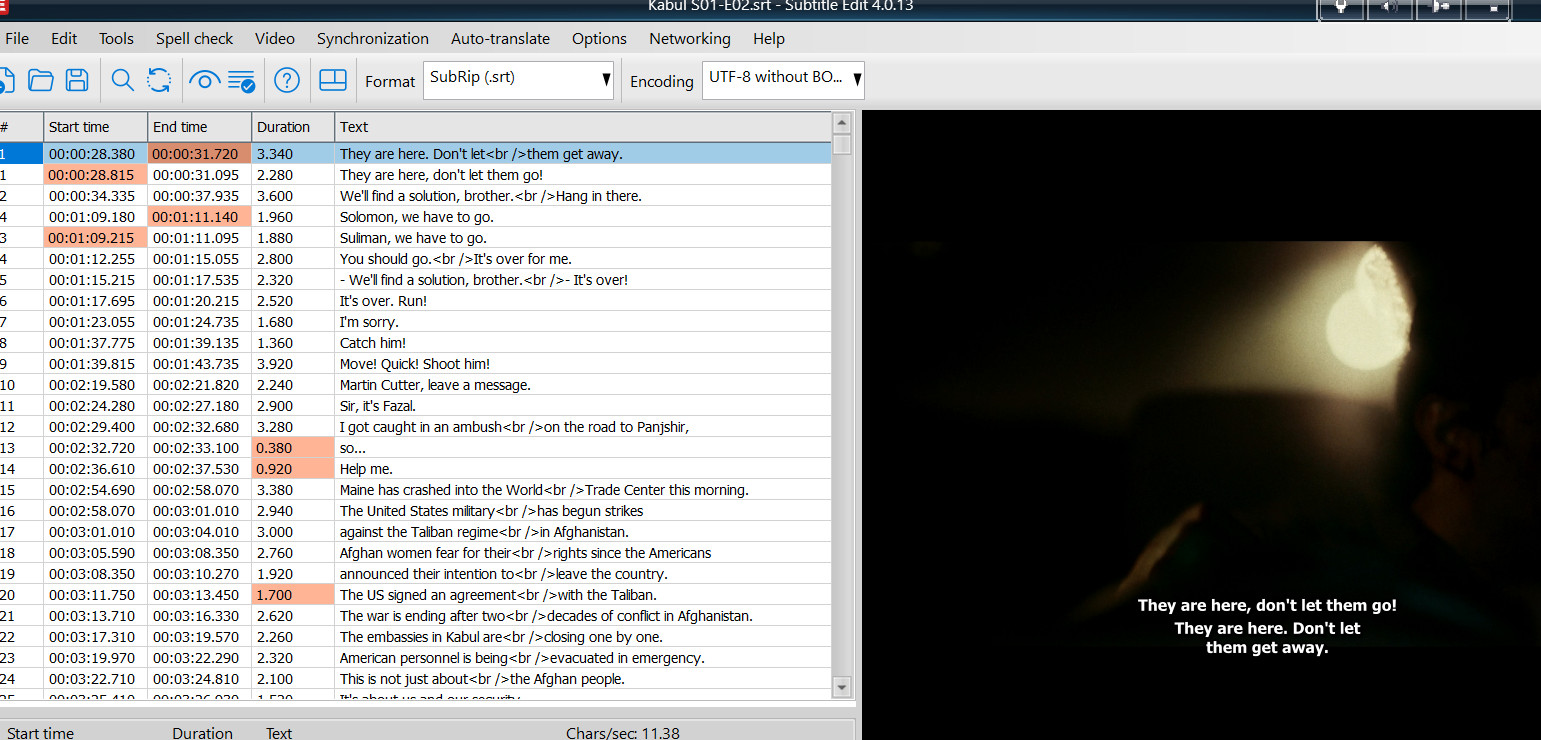Open the Networking menu

tap(690, 38)
